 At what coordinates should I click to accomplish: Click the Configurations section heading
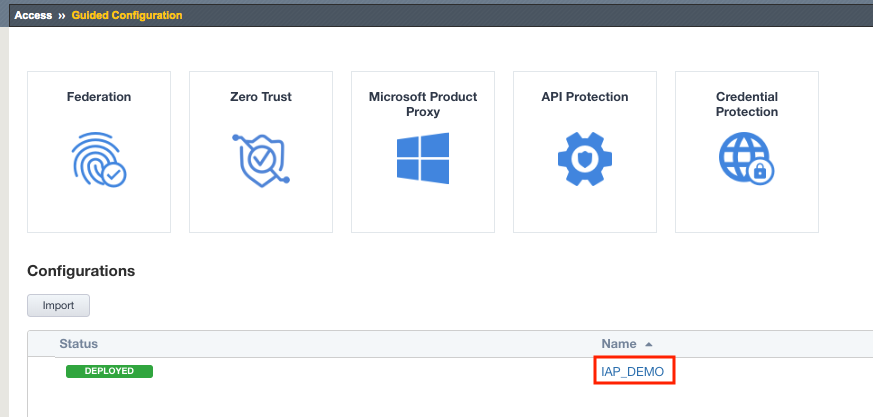[x=81, y=271]
